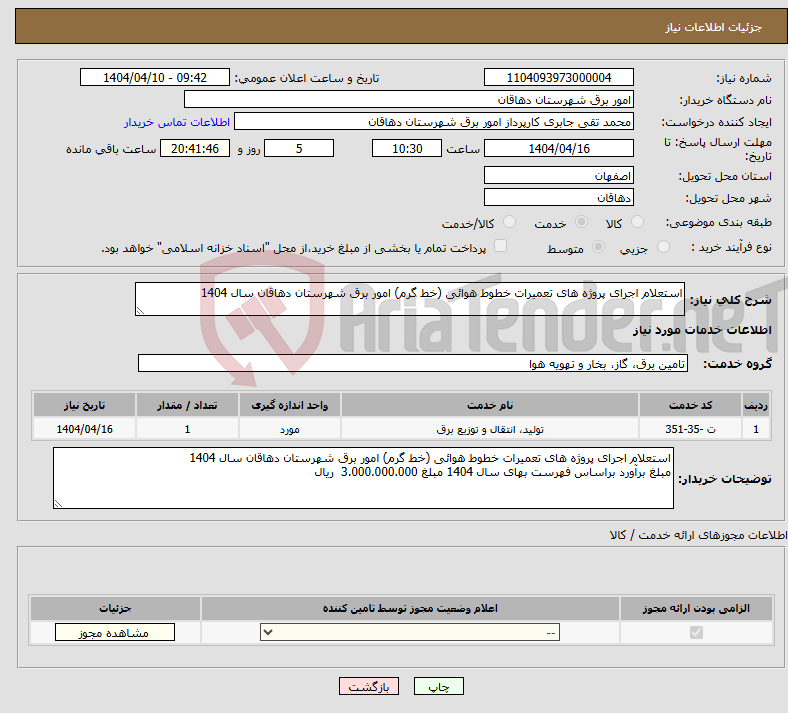Open the permit status dropdown
This screenshot has width=788, height=713.
point(410,632)
